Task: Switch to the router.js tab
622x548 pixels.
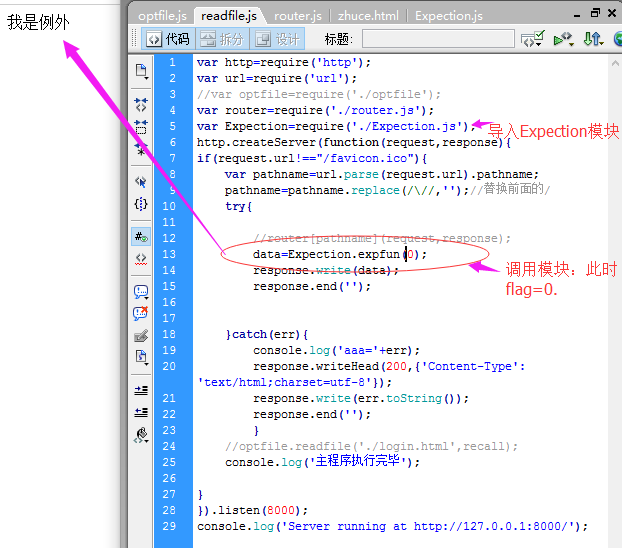Action: 297,16
